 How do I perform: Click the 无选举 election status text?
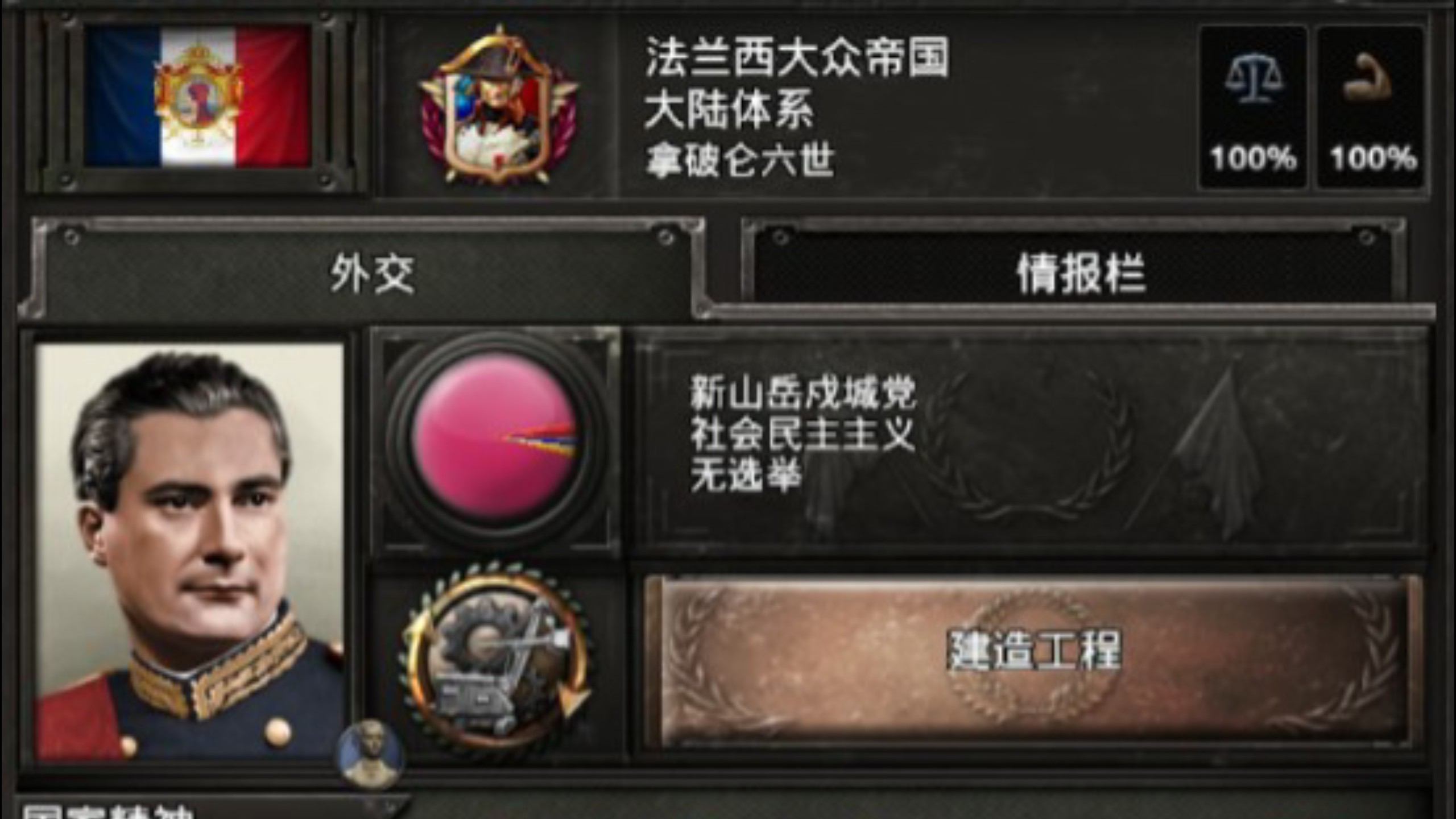(x=746, y=475)
